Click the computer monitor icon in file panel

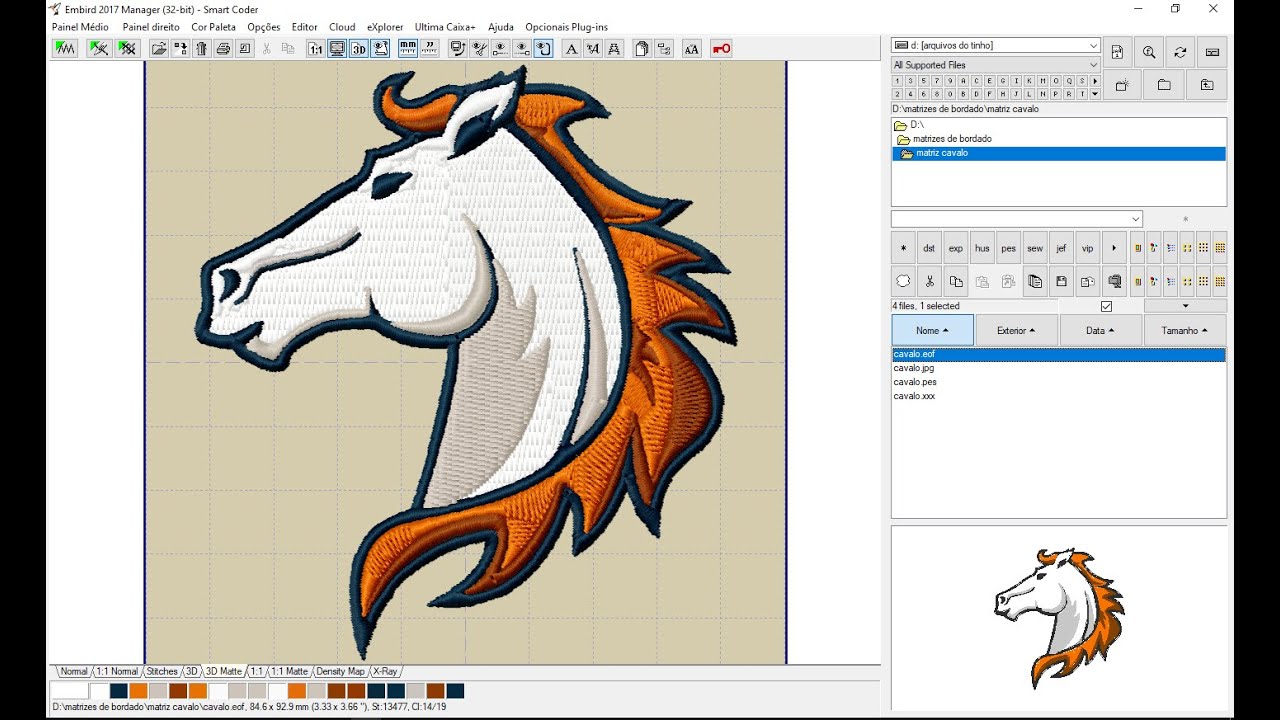tap(1114, 281)
